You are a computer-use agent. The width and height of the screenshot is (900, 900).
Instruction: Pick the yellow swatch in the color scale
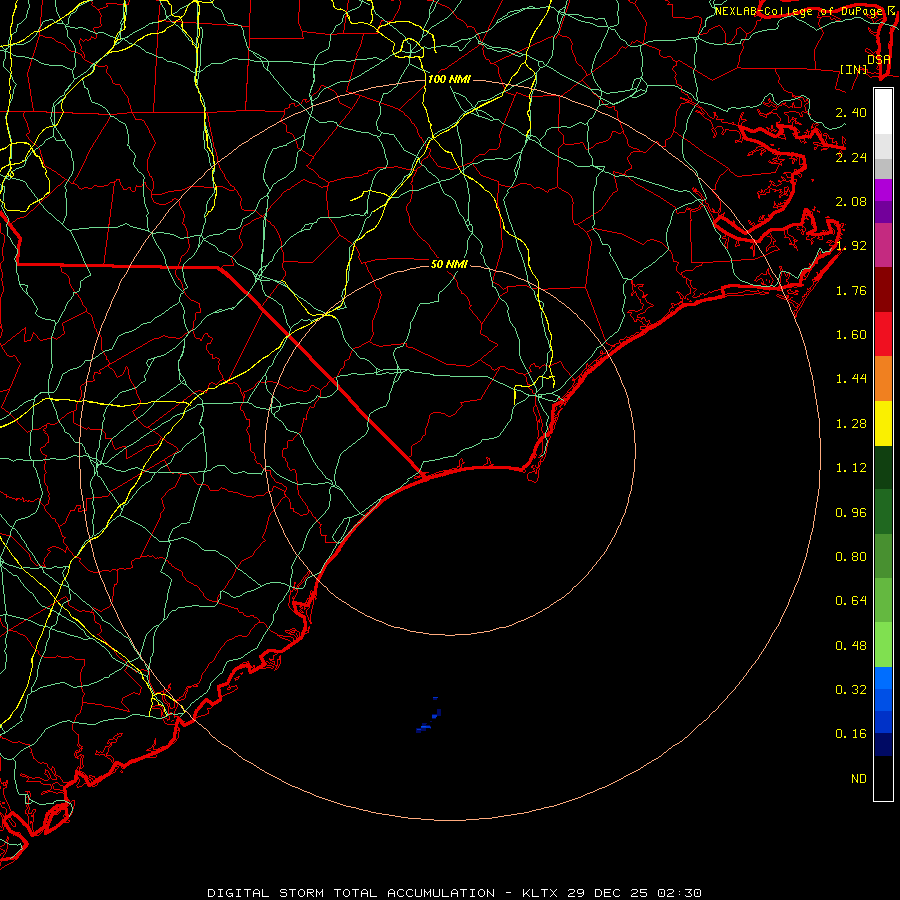[883, 424]
